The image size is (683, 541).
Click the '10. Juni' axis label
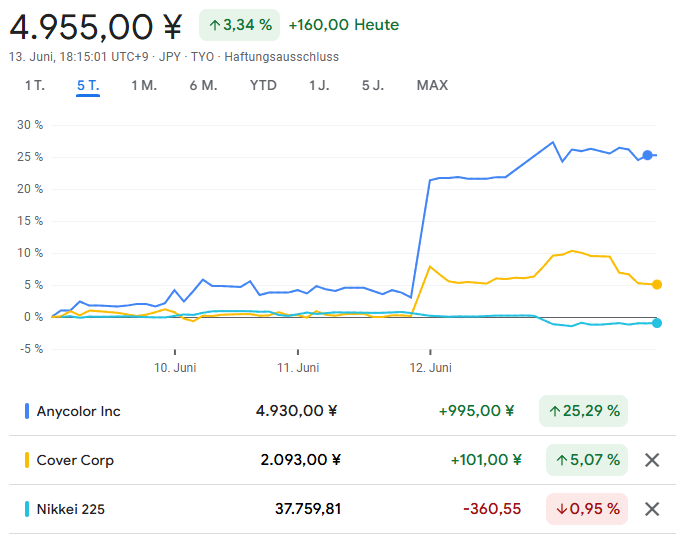click(x=175, y=368)
